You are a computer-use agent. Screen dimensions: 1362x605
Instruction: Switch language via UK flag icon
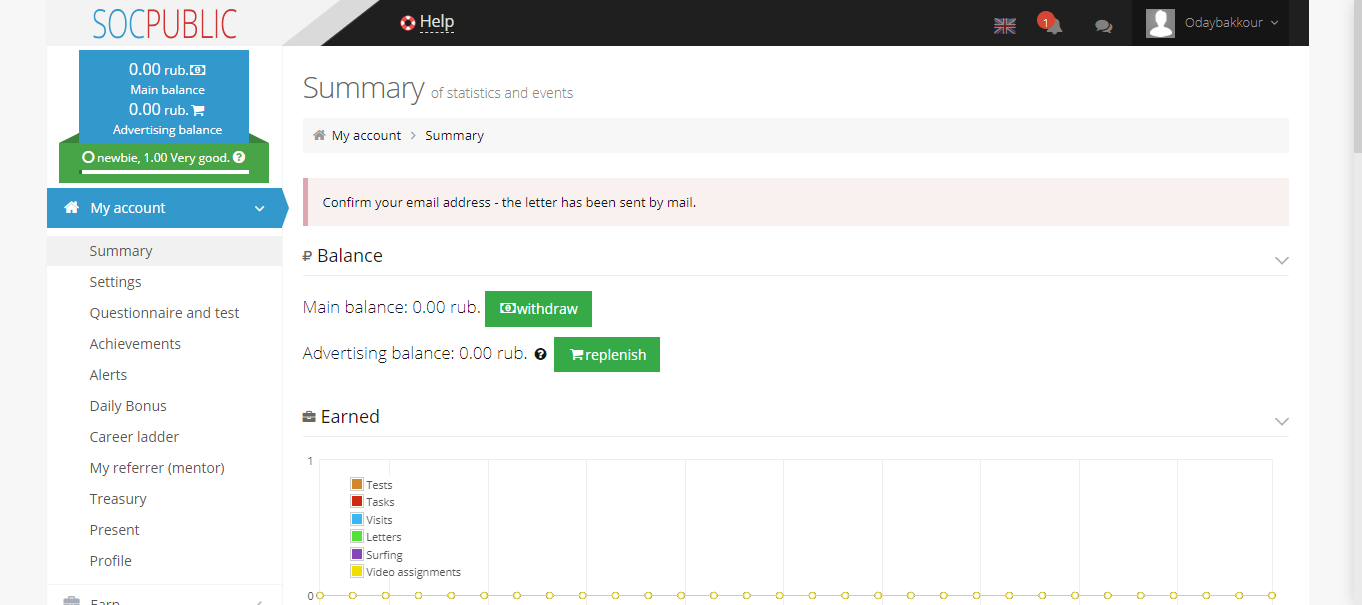click(1005, 26)
